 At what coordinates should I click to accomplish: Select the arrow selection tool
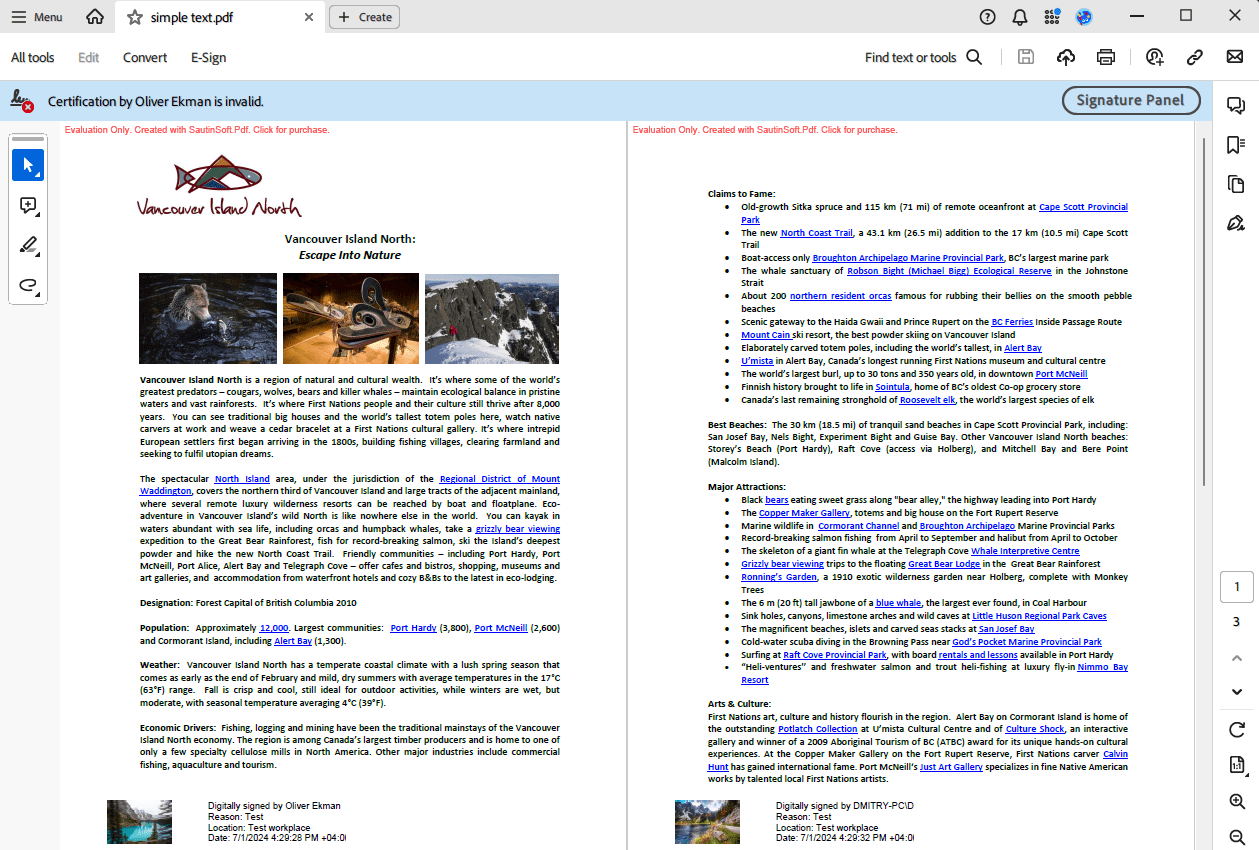click(x=28, y=165)
